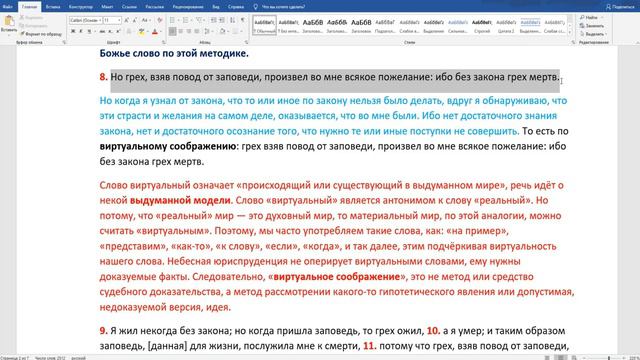Viewport: 640px width, 360px height.
Task: Click the Поделиться (Share) person icon
Action: 608,7
